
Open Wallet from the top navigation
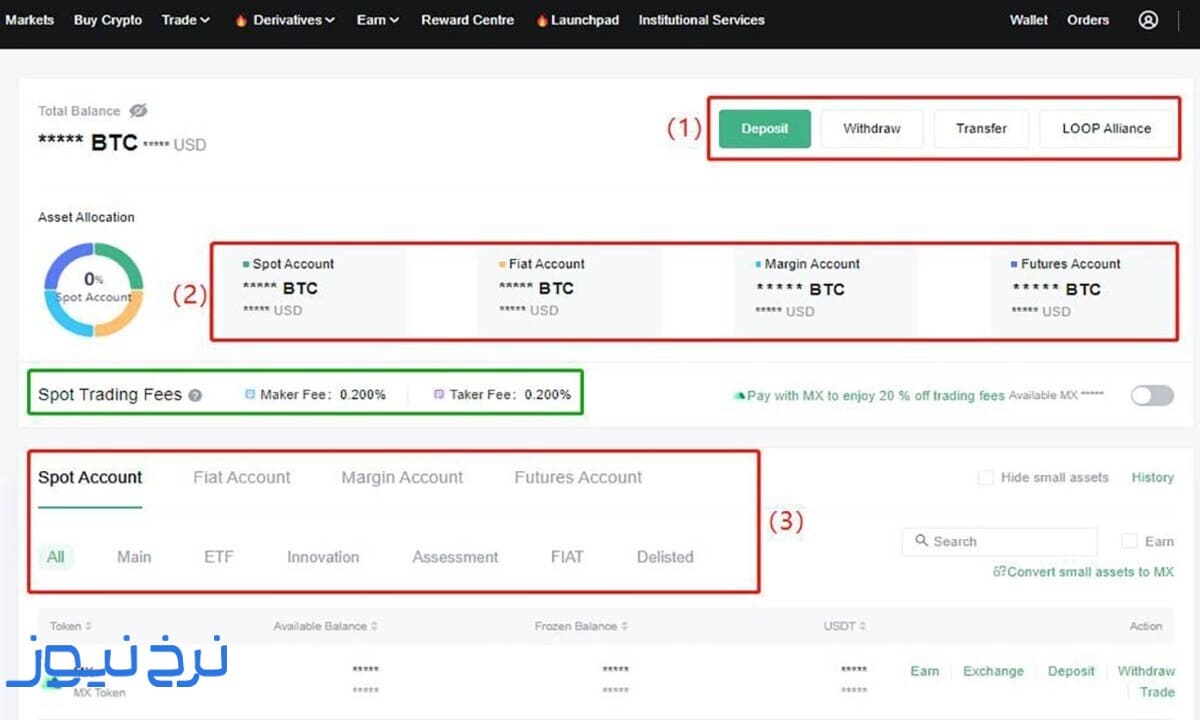pos(1029,20)
